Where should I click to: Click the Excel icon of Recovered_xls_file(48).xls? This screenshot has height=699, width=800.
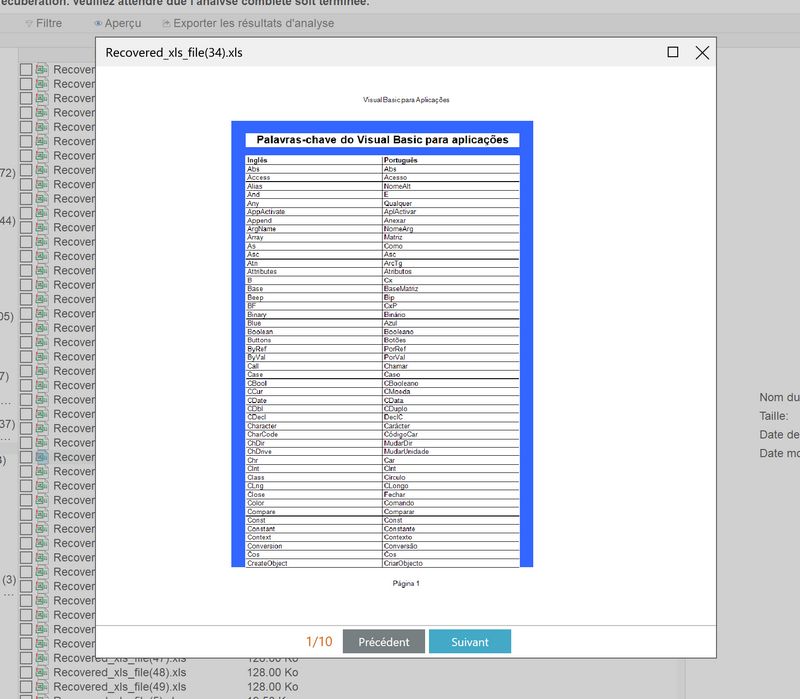point(42,672)
